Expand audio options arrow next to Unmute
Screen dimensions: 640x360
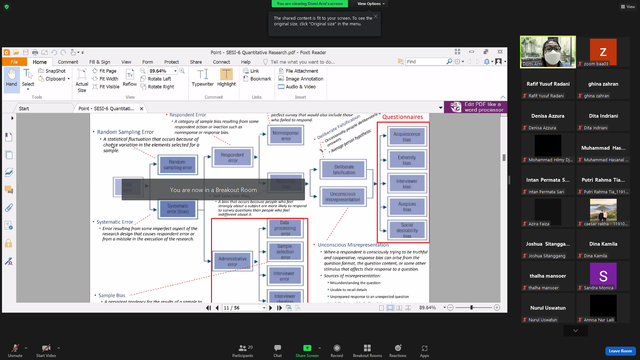tap(26, 348)
